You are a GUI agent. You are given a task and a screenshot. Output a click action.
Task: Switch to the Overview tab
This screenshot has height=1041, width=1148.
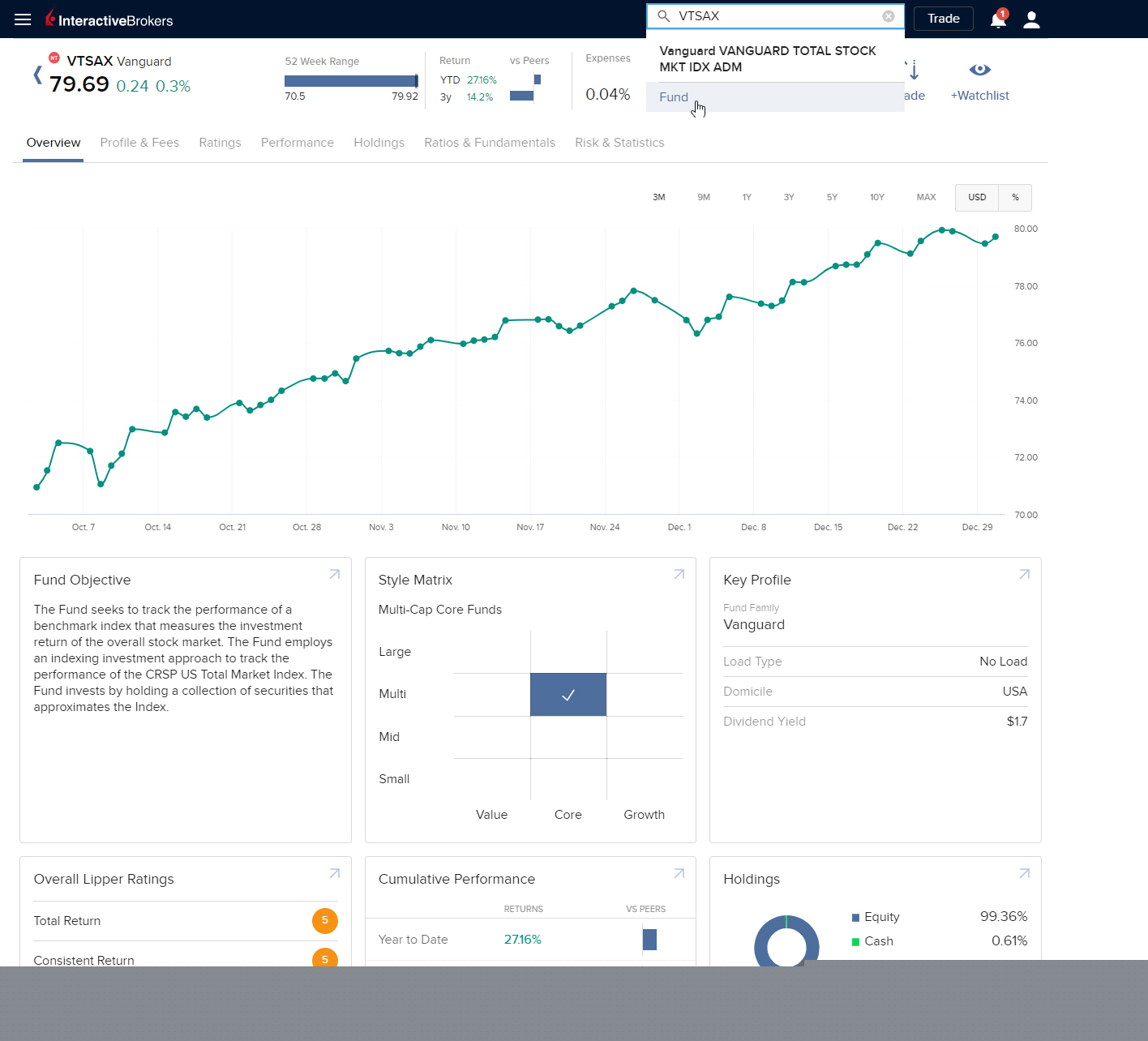(54, 143)
